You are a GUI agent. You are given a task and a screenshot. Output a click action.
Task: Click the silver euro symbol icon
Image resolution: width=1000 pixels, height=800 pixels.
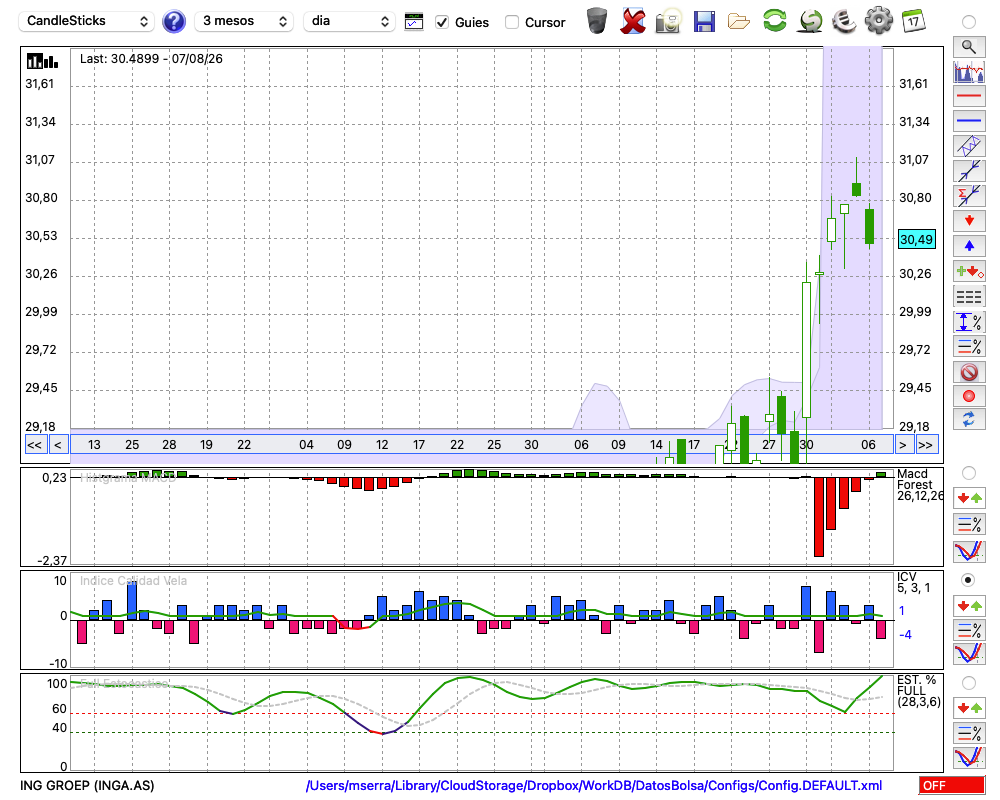point(844,21)
